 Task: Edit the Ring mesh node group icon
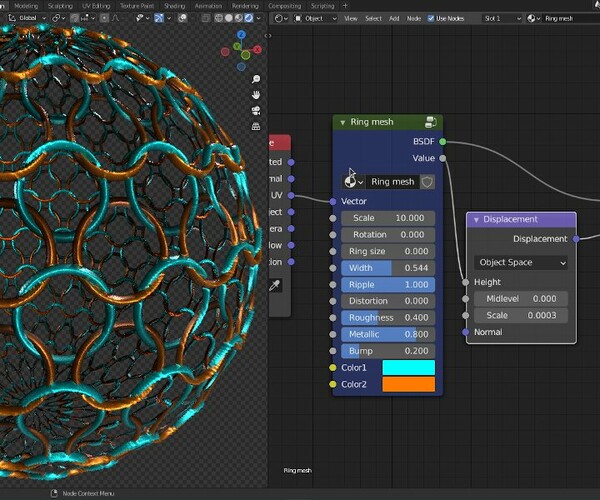pyautogui.click(x=431, y=122)
